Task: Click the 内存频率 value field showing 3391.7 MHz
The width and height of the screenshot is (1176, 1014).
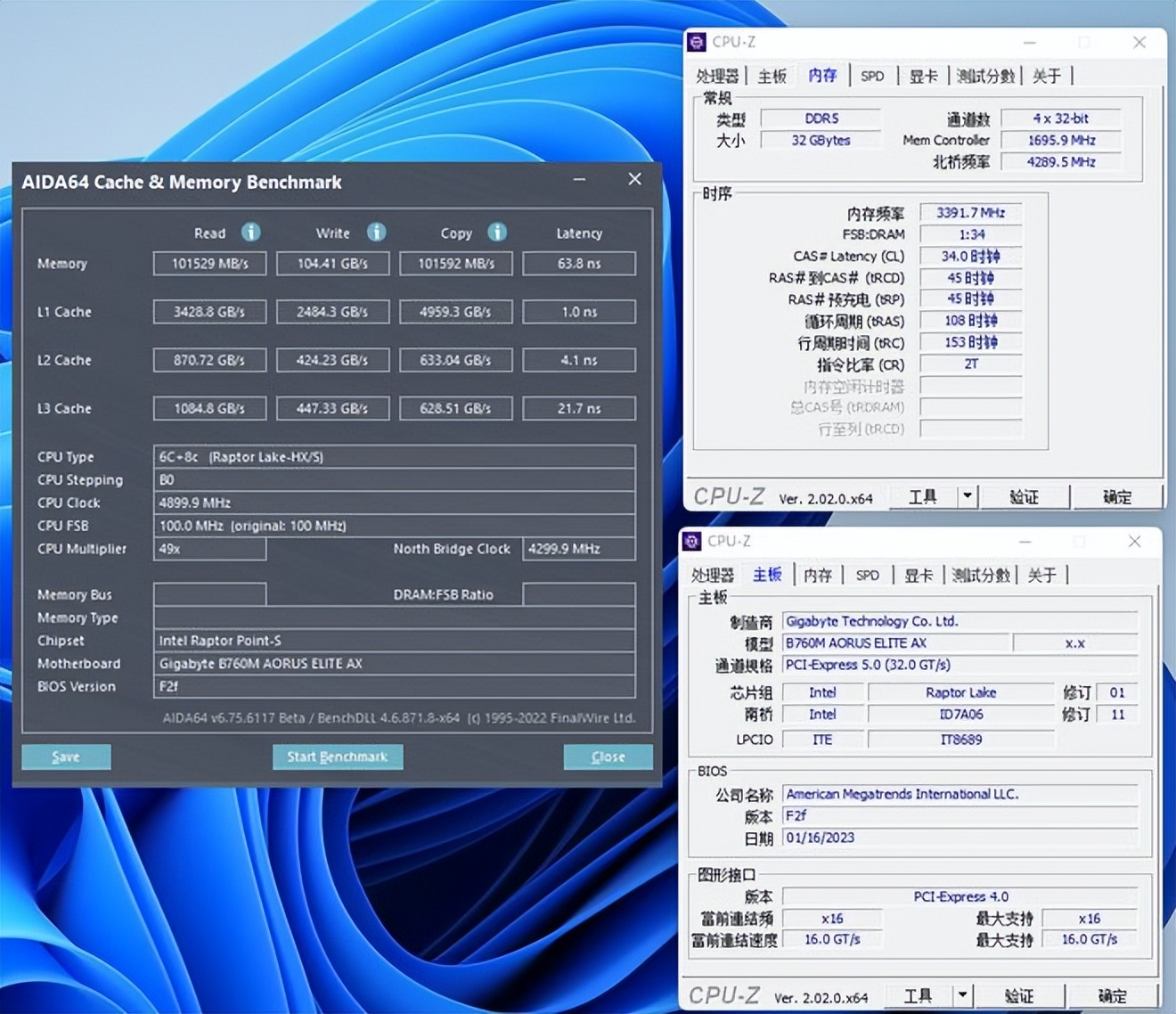Action: click(969, 212)
